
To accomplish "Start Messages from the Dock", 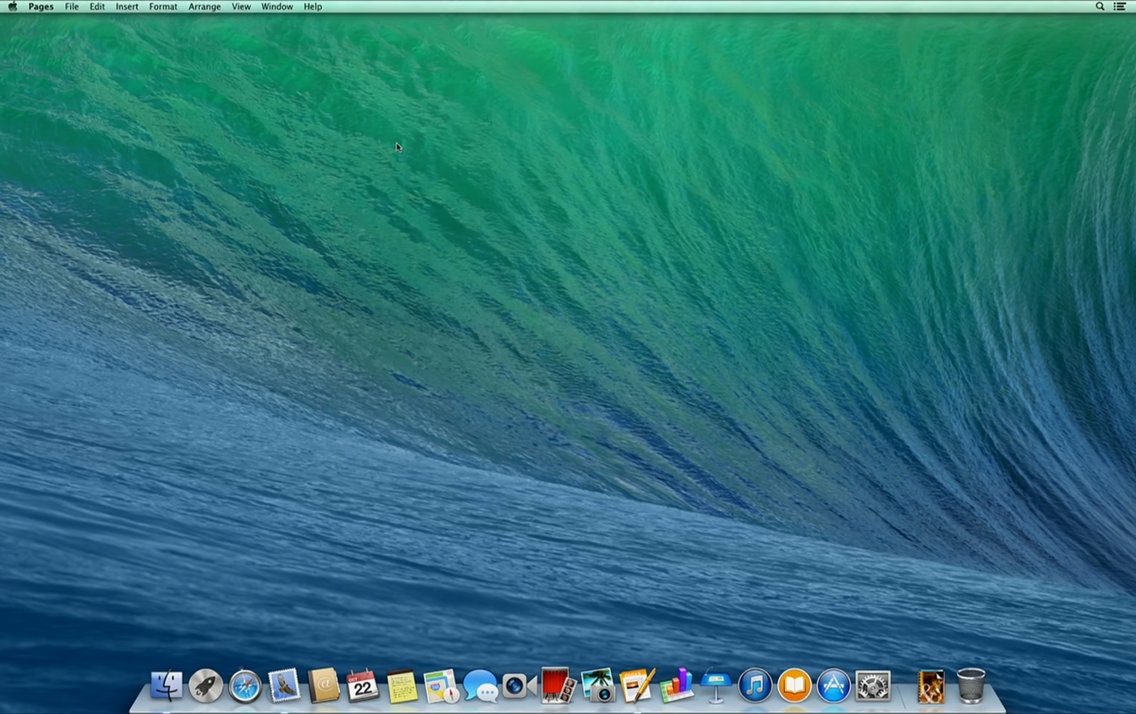I will (x=479, y=685).
